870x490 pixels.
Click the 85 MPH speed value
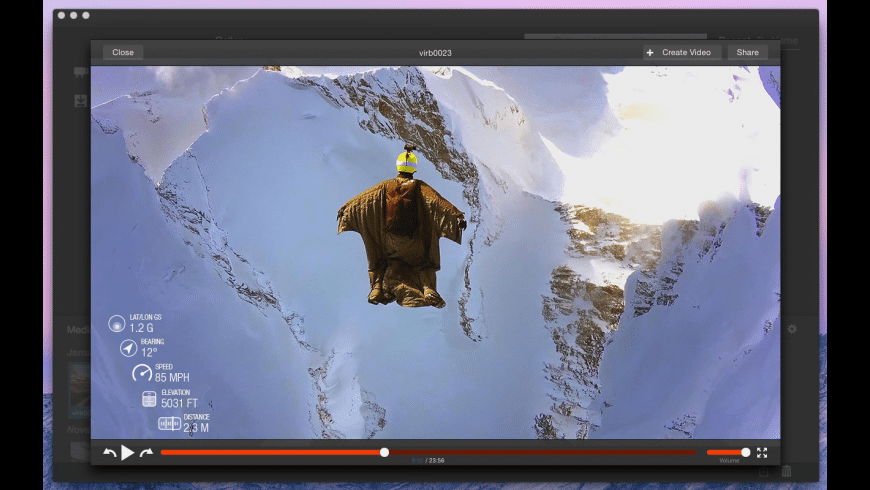coord(172,378)
